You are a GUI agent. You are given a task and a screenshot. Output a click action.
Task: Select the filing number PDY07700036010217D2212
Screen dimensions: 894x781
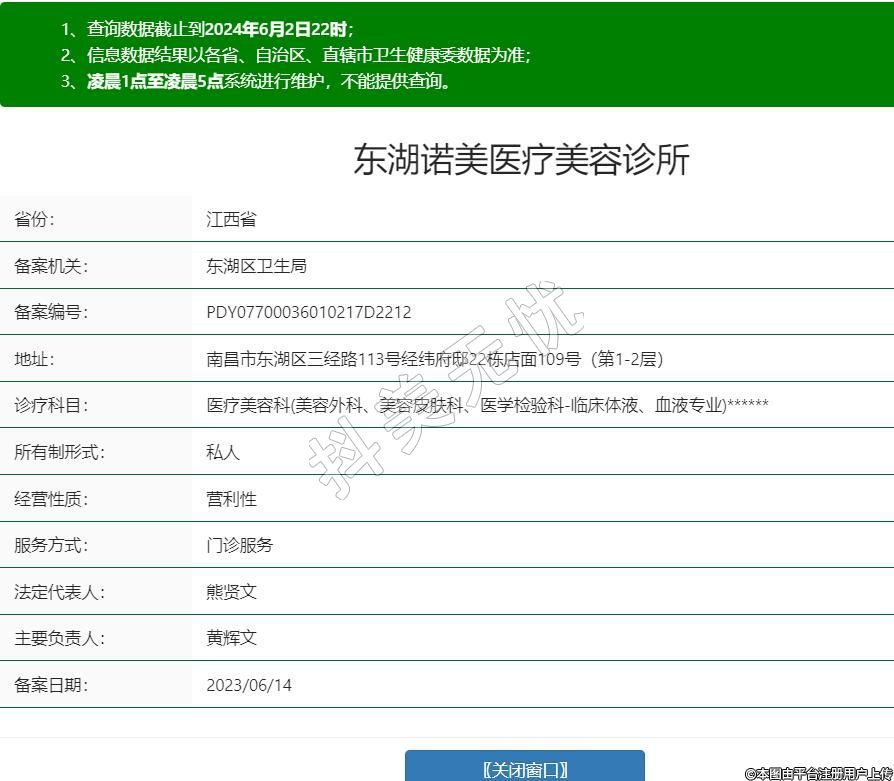tap(308, 312)
